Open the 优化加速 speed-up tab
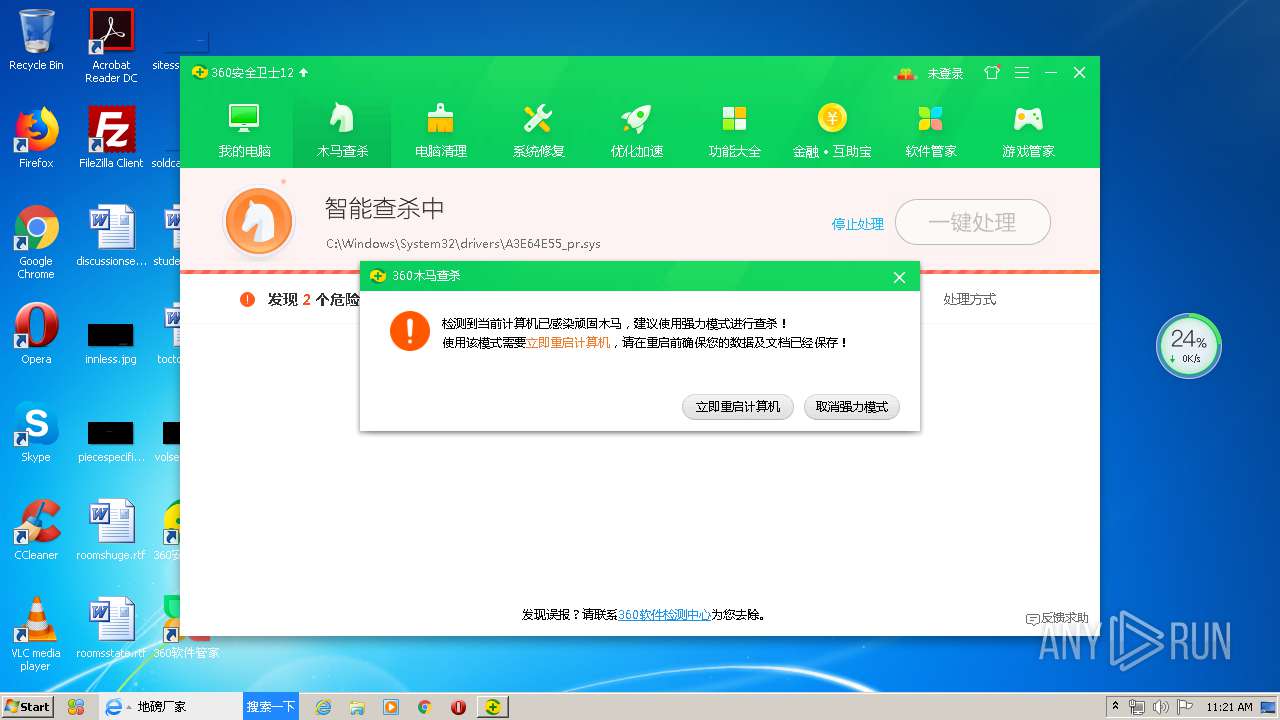 pos(636,131)
